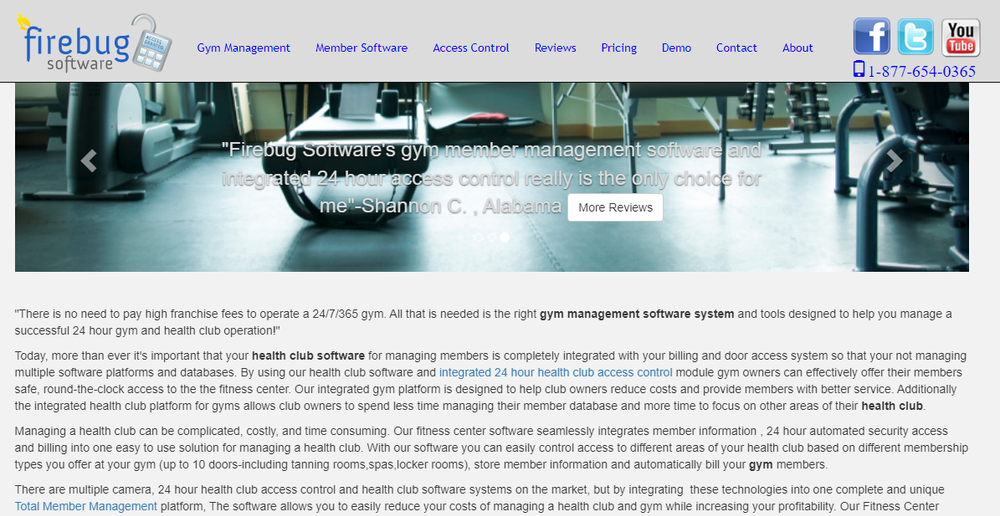Select the second carousel indicator dot
The height and width of the screenshot is (516, 1000).
click(x=492, y=237)
